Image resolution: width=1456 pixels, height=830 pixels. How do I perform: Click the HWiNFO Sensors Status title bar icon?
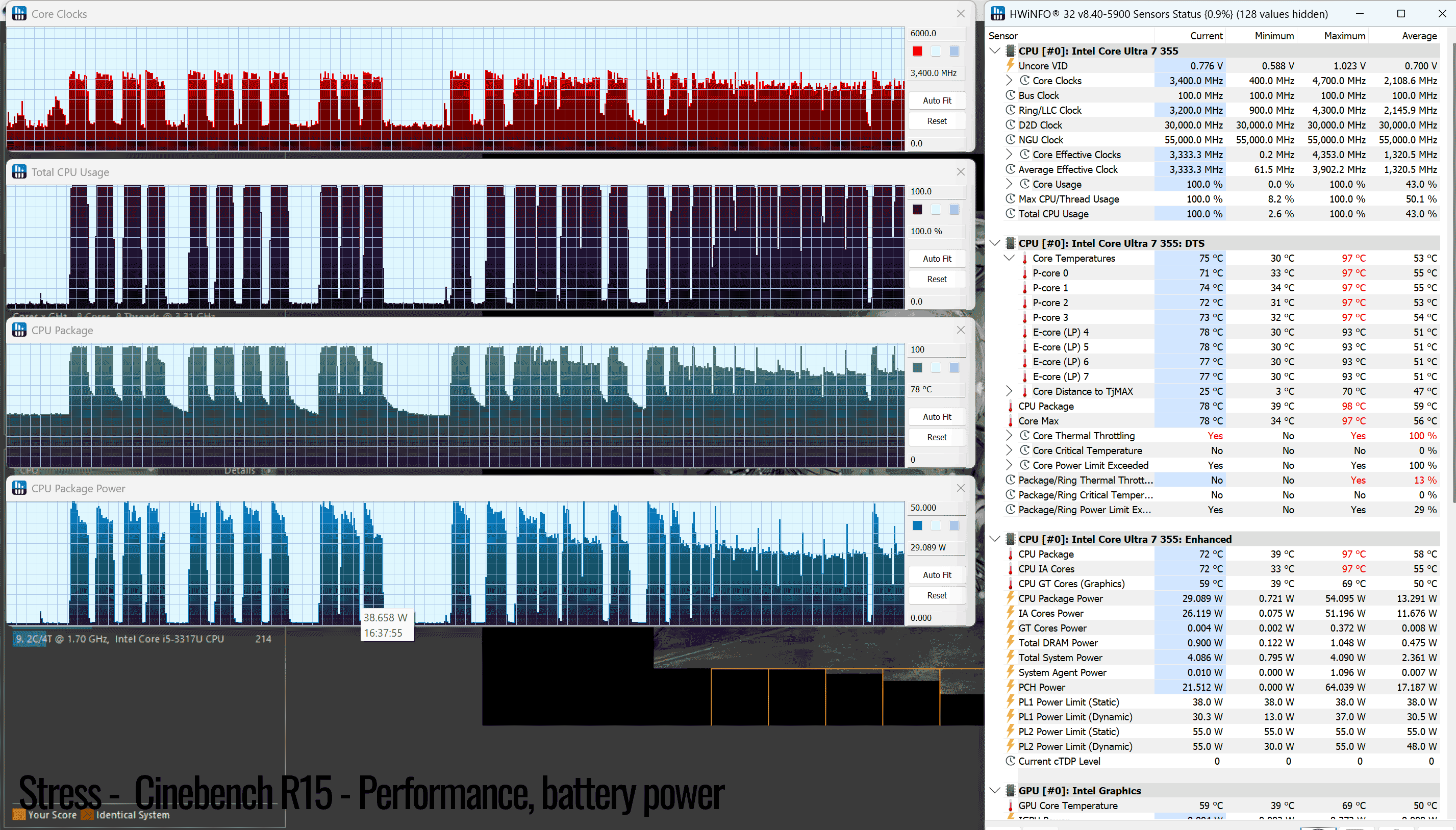click(998, 14)
